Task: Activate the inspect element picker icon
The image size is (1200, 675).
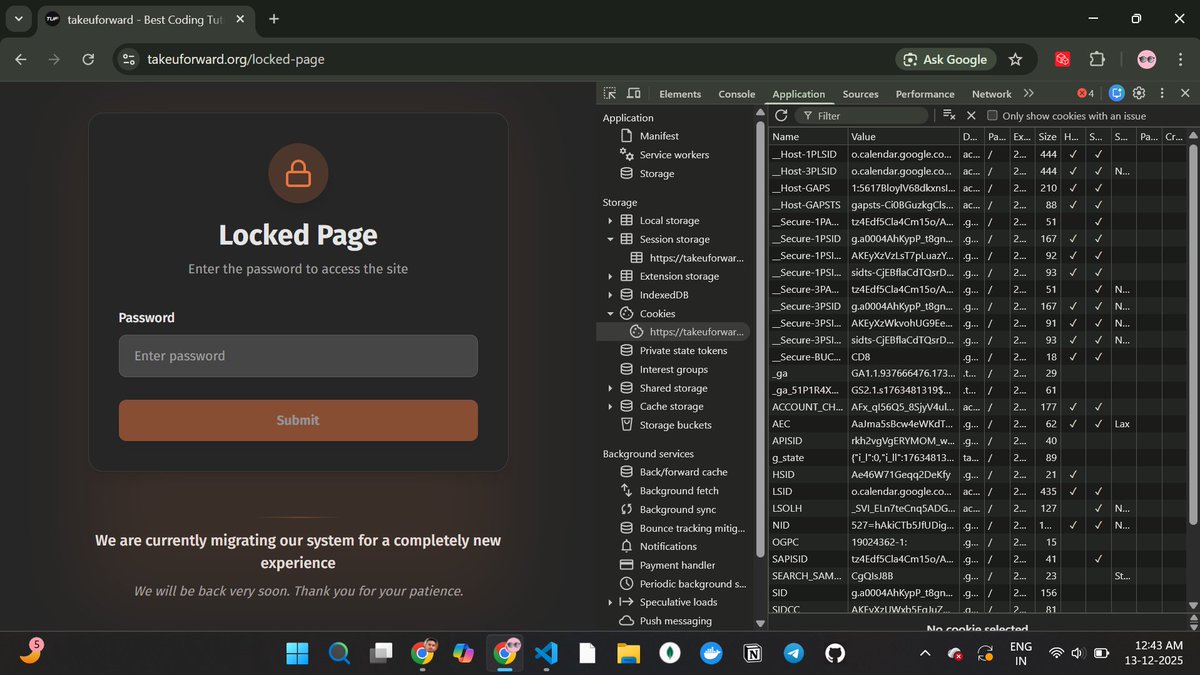Action: coord(610,93)
